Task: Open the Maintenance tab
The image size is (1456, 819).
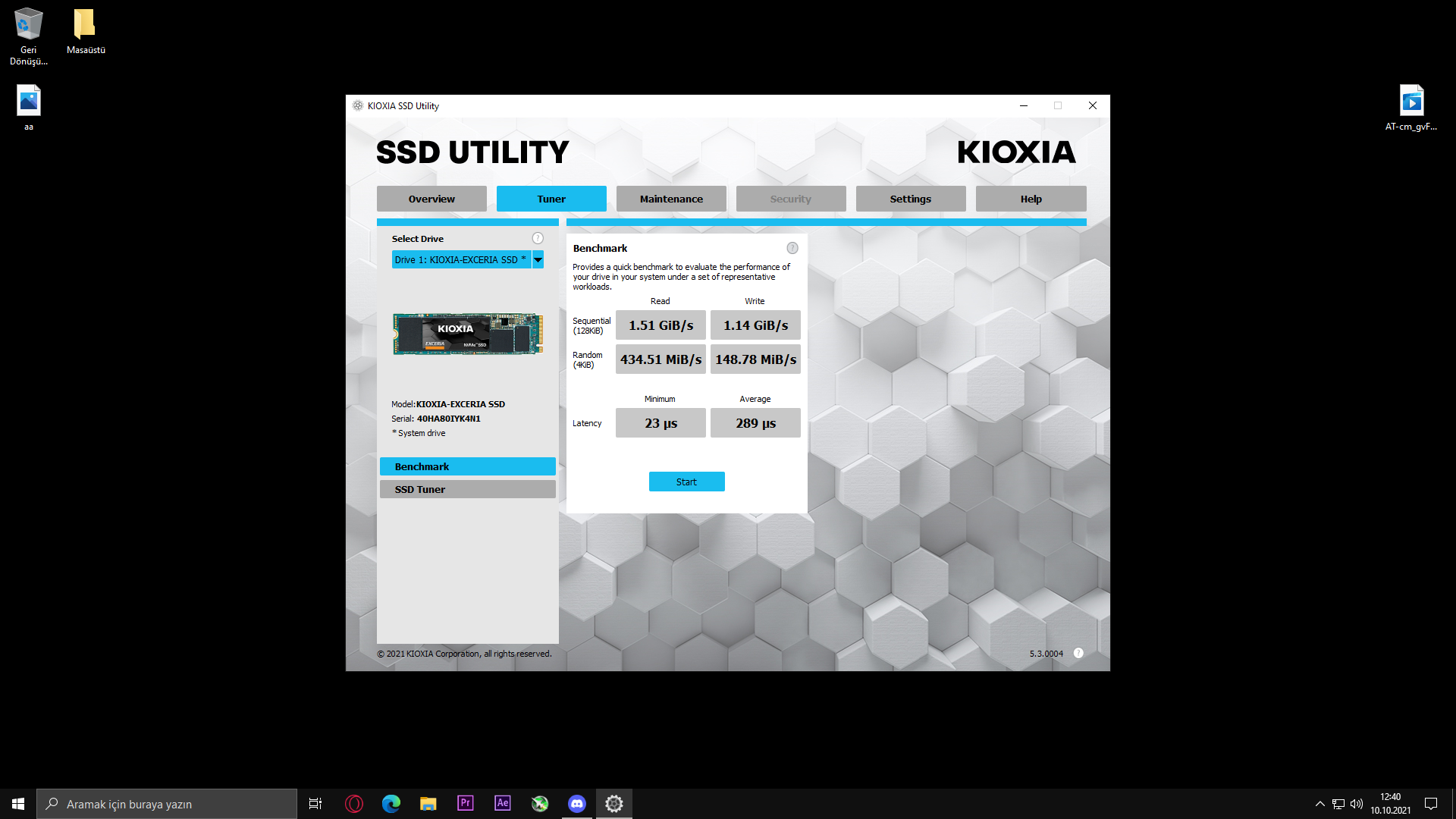Action: click(x=671, y=199)
